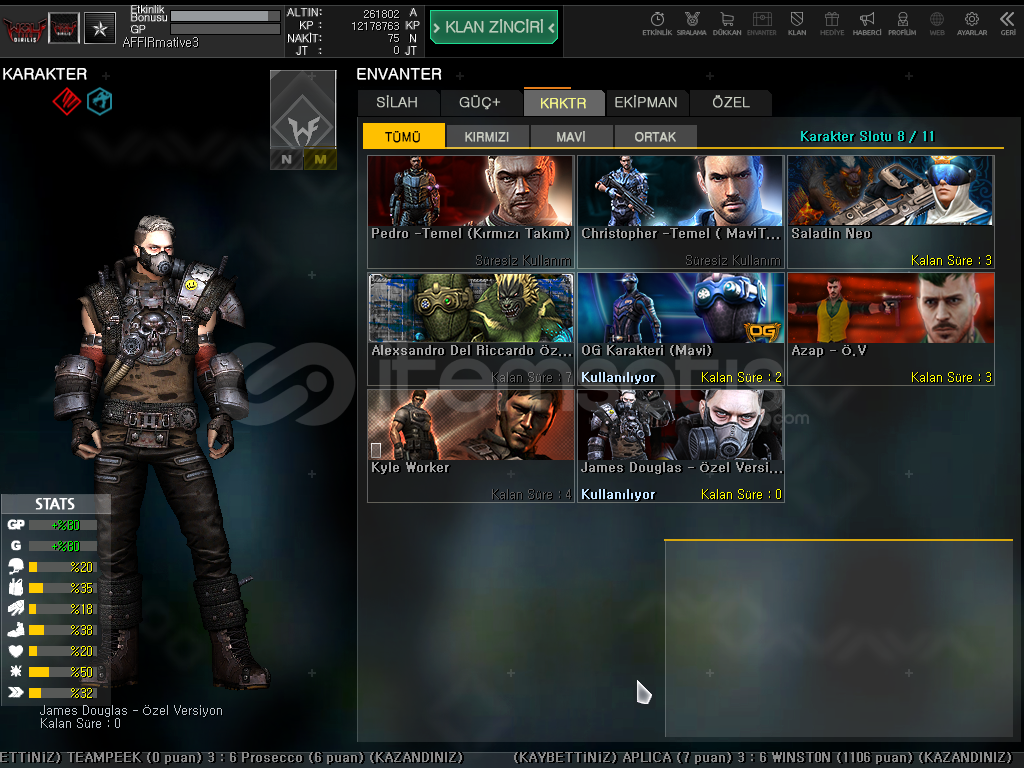Click the Etkinlik Bonusu progress bar

(225, 16)
